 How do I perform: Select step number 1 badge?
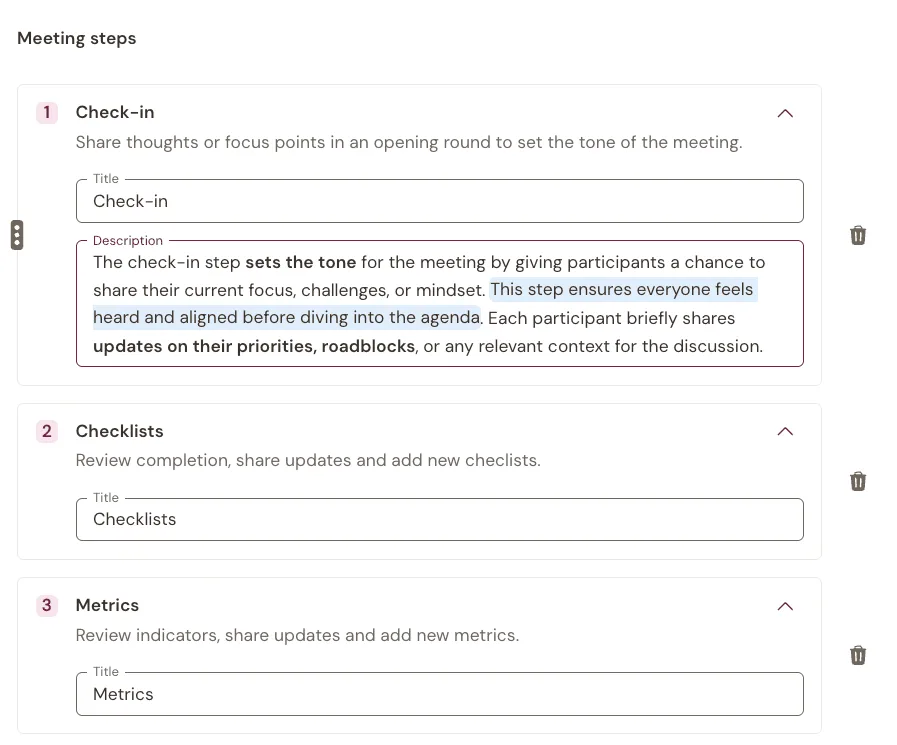(47, 112)
